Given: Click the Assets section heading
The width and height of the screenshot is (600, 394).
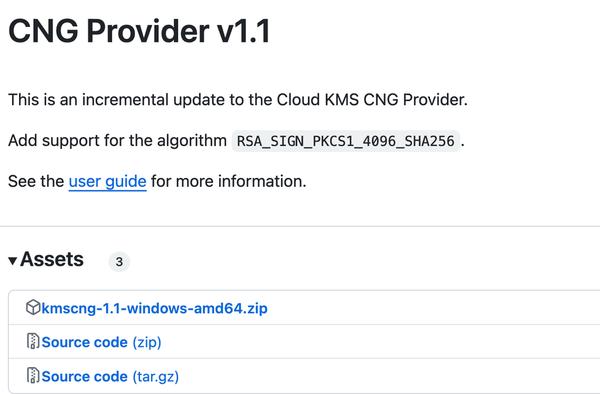Looking at the screenshot, I should [52, 259].
